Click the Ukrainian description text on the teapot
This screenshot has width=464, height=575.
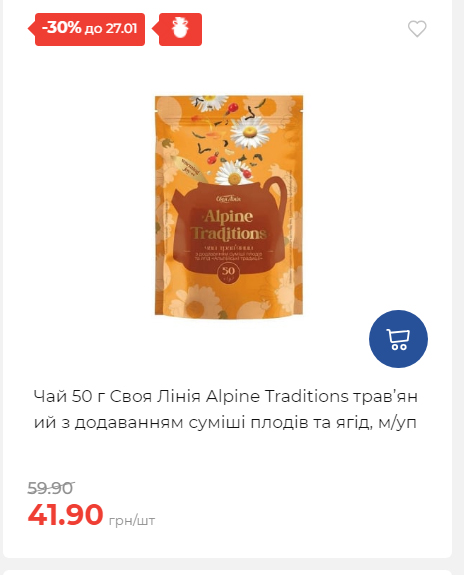click(229, 253)
